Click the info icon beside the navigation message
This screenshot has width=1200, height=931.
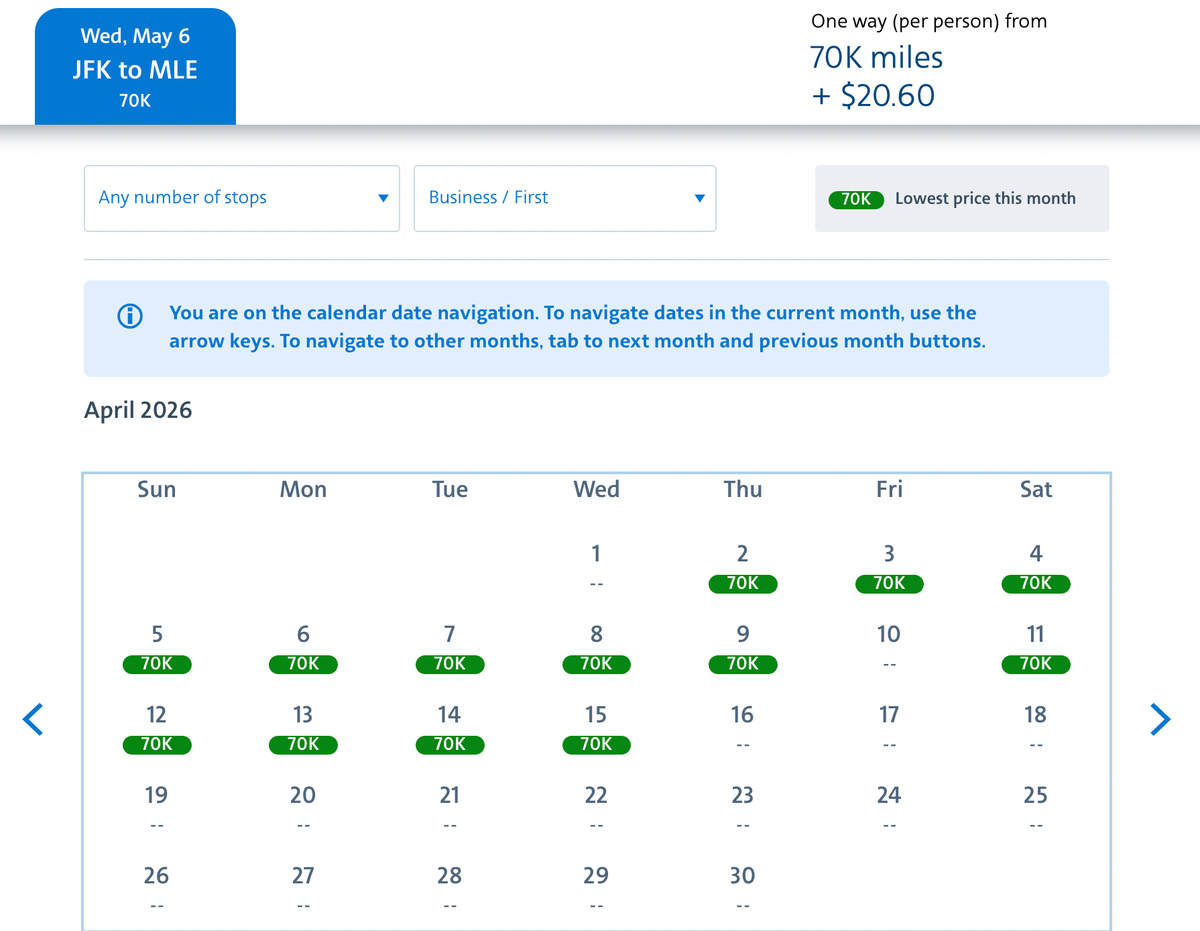click(x=129, y=316)
